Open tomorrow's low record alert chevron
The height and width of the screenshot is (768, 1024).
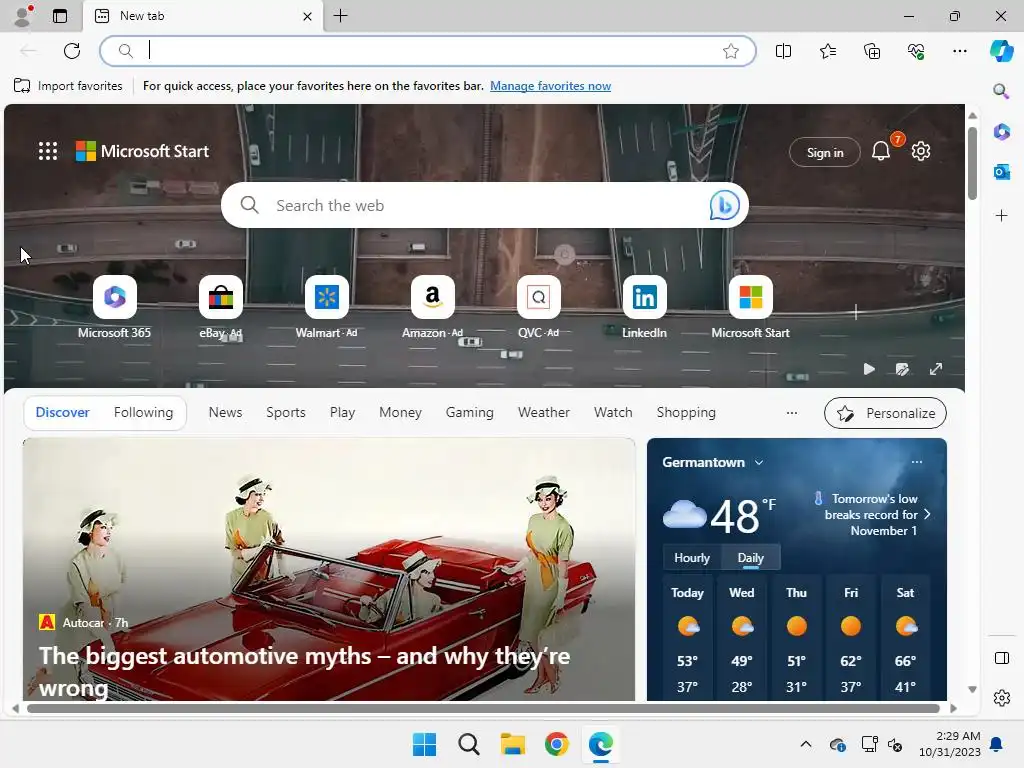click(x=927, y=514)
